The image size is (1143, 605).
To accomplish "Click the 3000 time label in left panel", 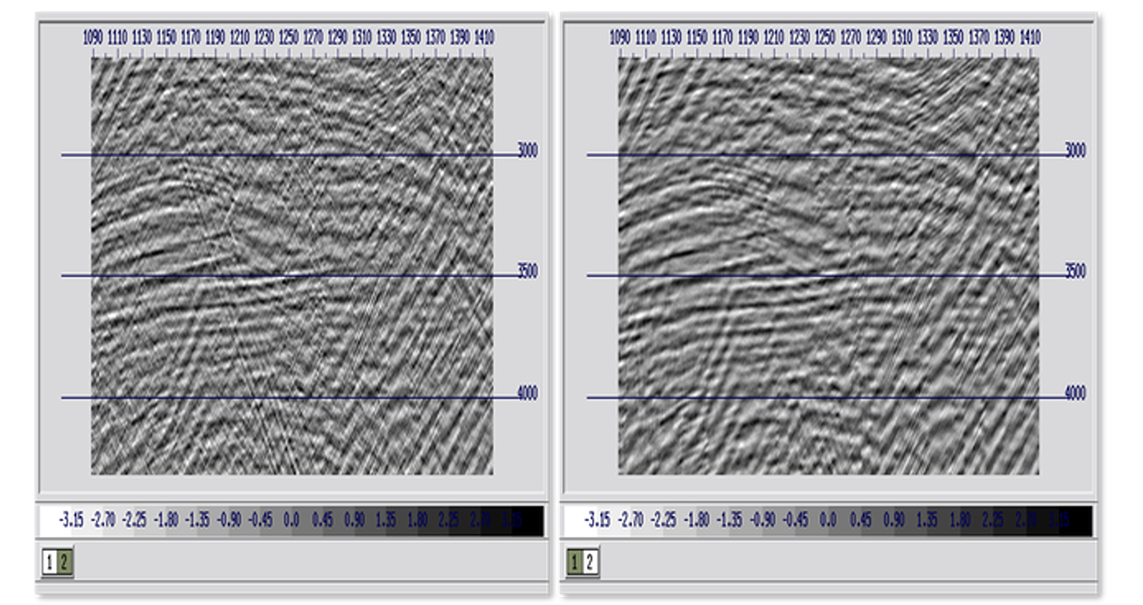I will 527,151.
